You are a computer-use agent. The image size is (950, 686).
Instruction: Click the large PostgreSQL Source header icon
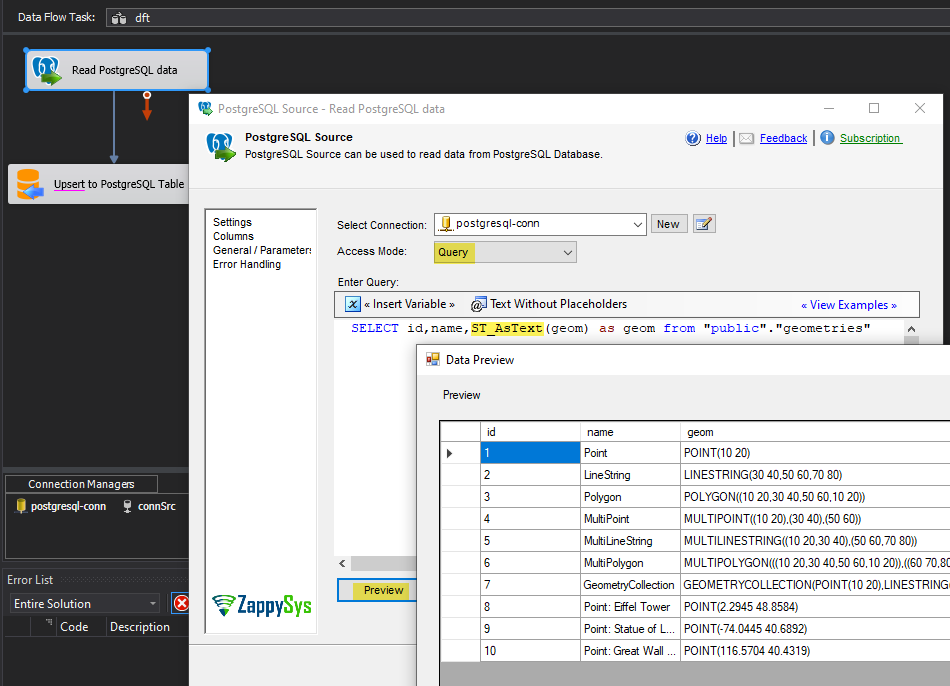click(x=221, y=147)
